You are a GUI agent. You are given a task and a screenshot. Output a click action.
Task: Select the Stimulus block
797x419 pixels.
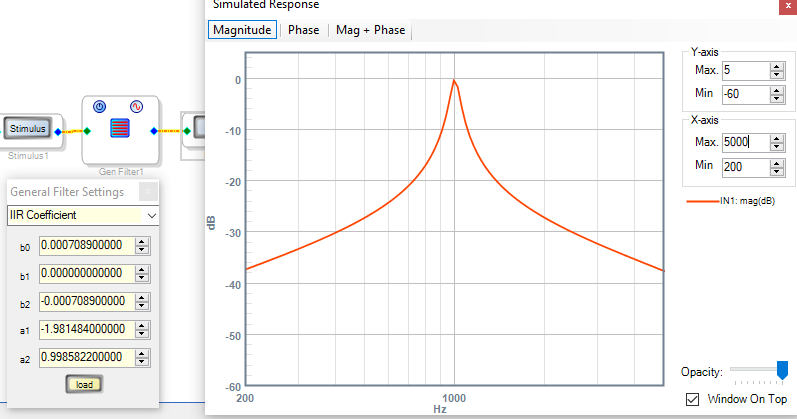(28, 129)
